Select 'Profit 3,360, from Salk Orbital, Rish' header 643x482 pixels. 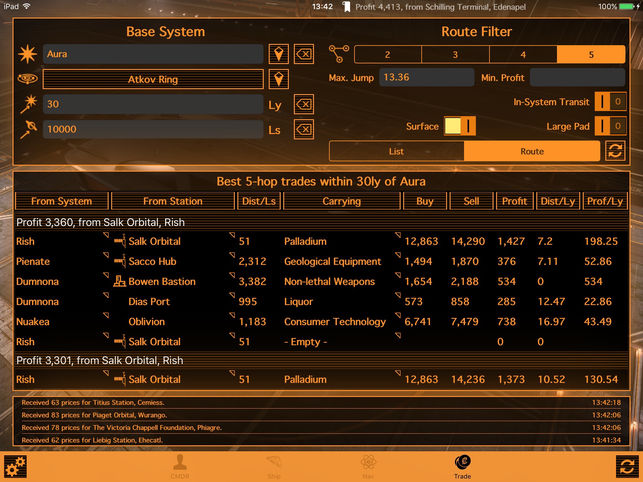point(322,222)
